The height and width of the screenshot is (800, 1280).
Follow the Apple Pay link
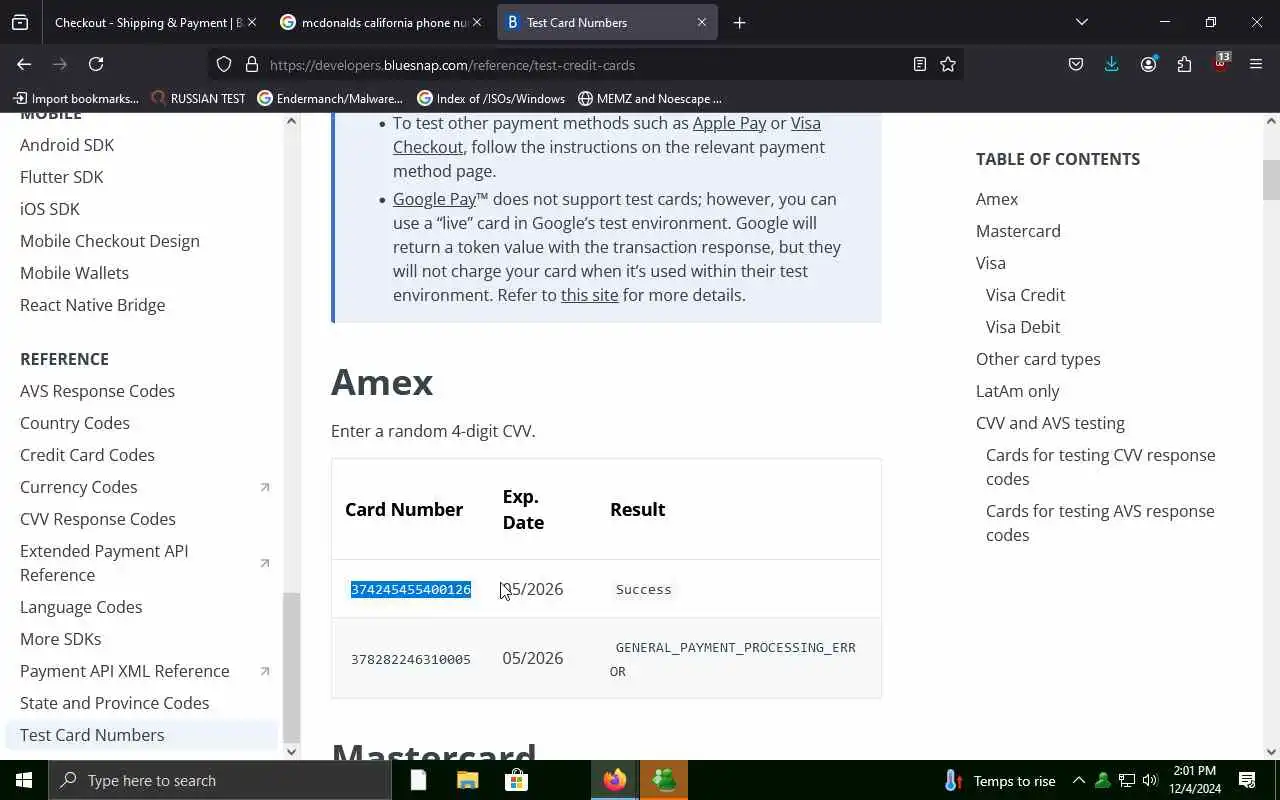[x=729, y=123]
